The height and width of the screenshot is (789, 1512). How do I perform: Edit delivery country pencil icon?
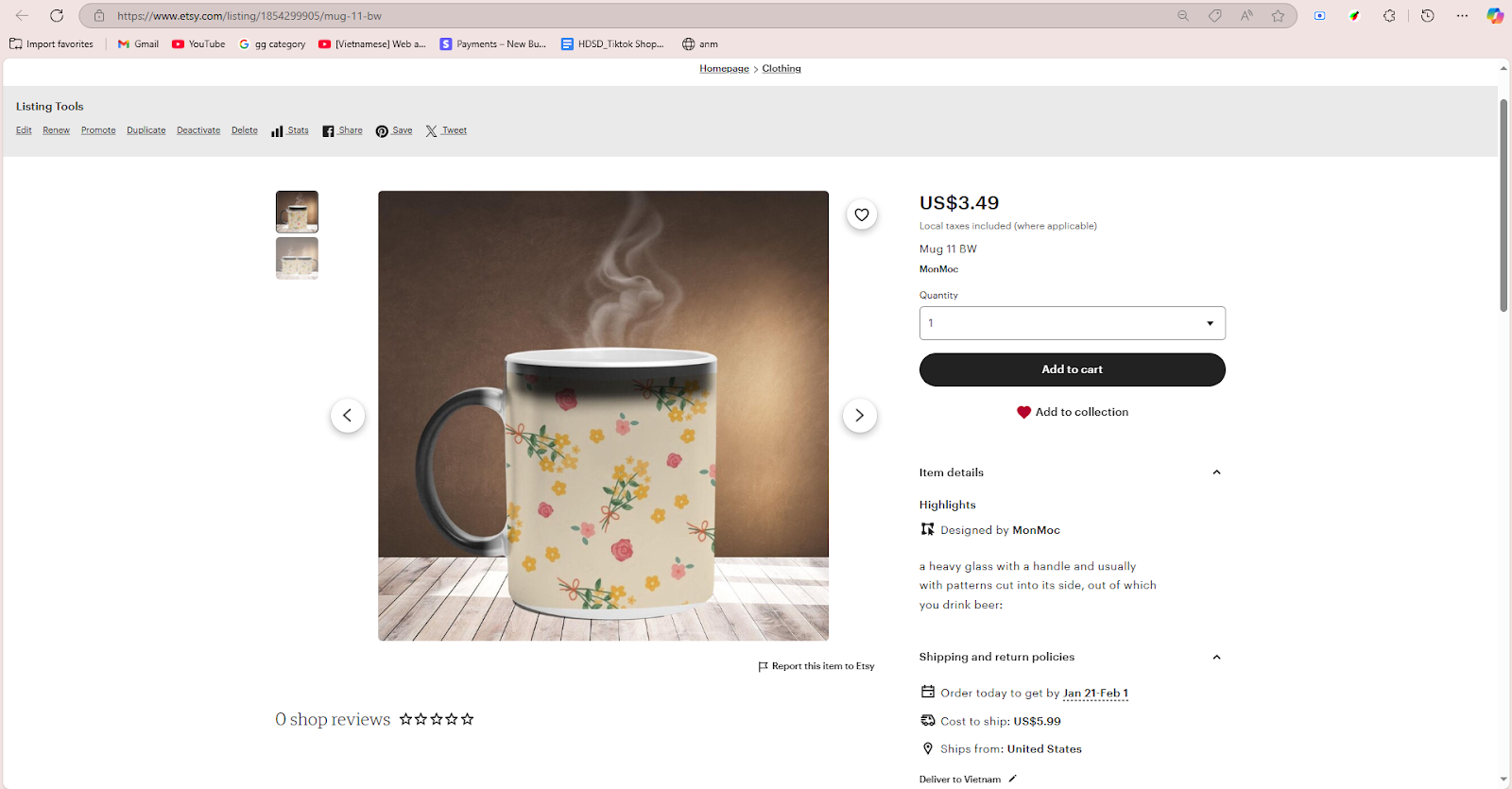(1012, 779)
